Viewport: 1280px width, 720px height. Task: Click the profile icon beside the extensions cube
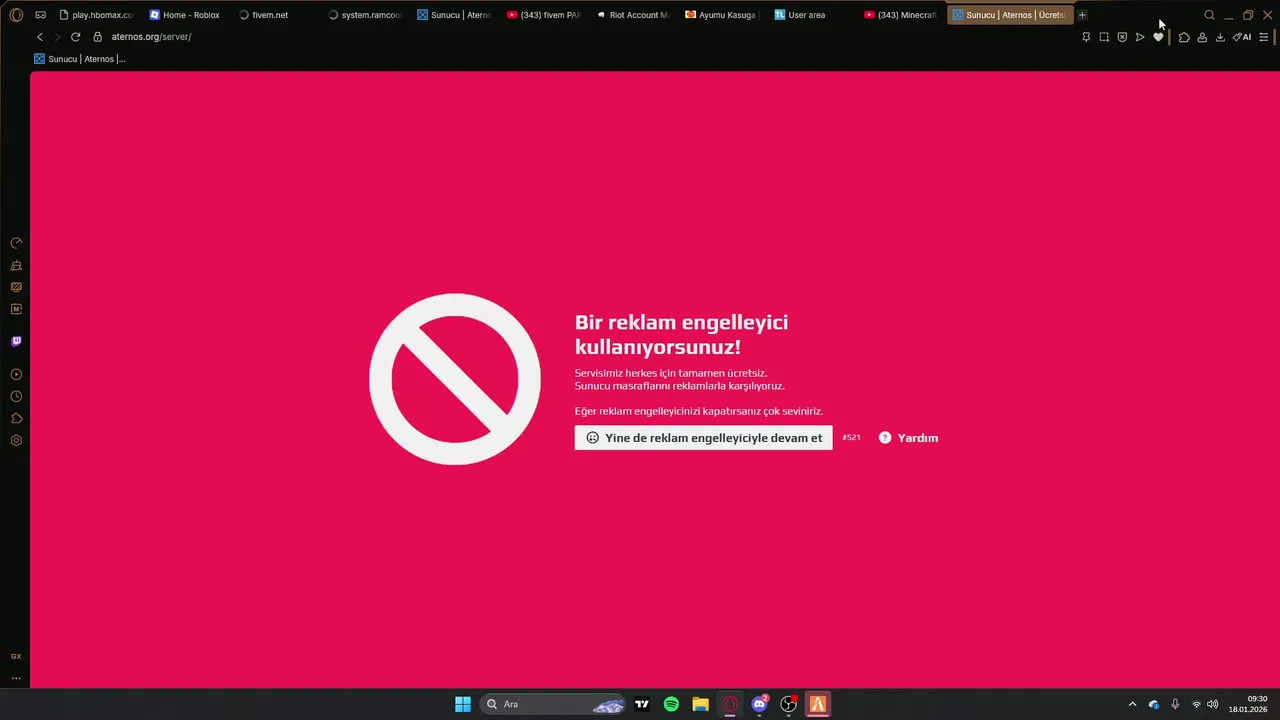[x=1202, y=37]
